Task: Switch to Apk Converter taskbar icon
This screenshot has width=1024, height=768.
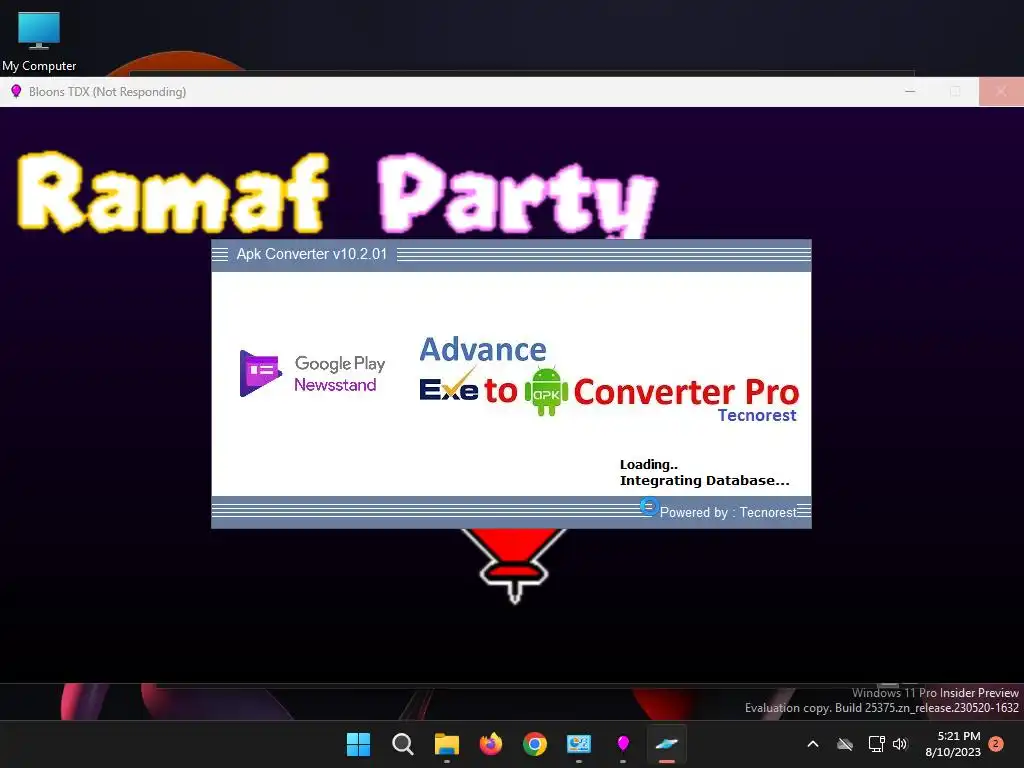Action: coord(667,744)
